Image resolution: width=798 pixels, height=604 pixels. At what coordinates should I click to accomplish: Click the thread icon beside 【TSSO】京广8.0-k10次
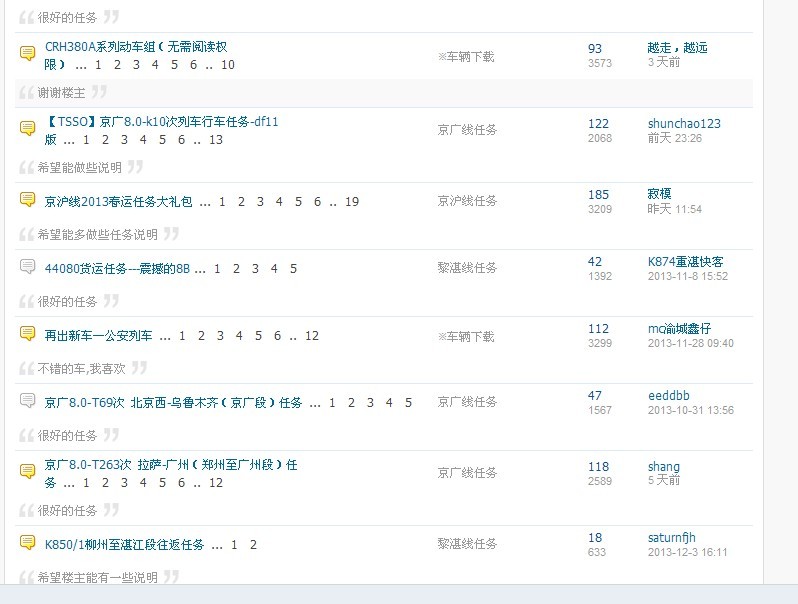click(28, 130)
